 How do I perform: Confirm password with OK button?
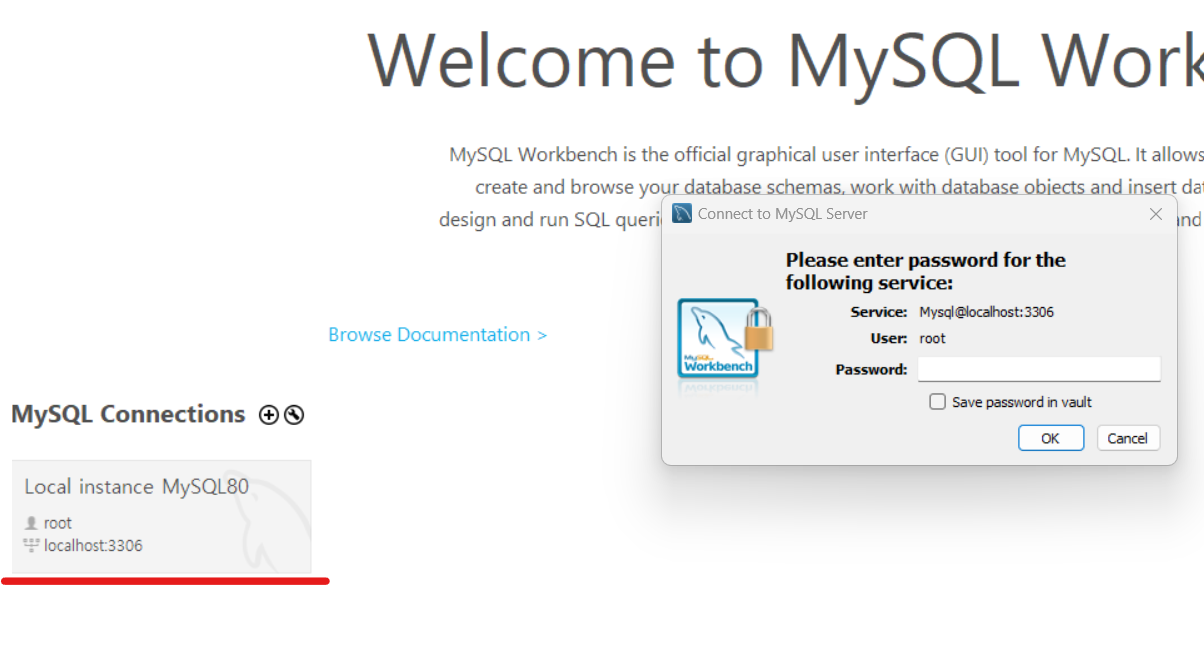(1051, 438)
